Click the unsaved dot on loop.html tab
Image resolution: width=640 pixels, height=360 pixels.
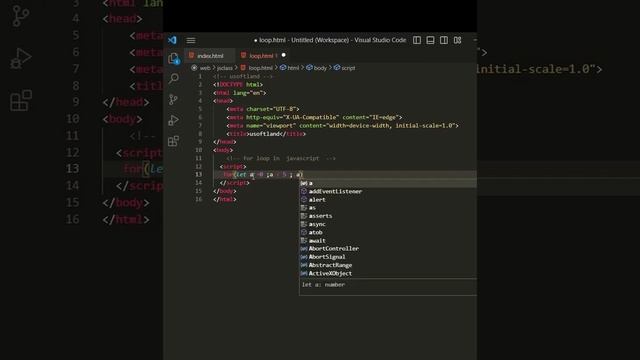[x=284, y=55]
